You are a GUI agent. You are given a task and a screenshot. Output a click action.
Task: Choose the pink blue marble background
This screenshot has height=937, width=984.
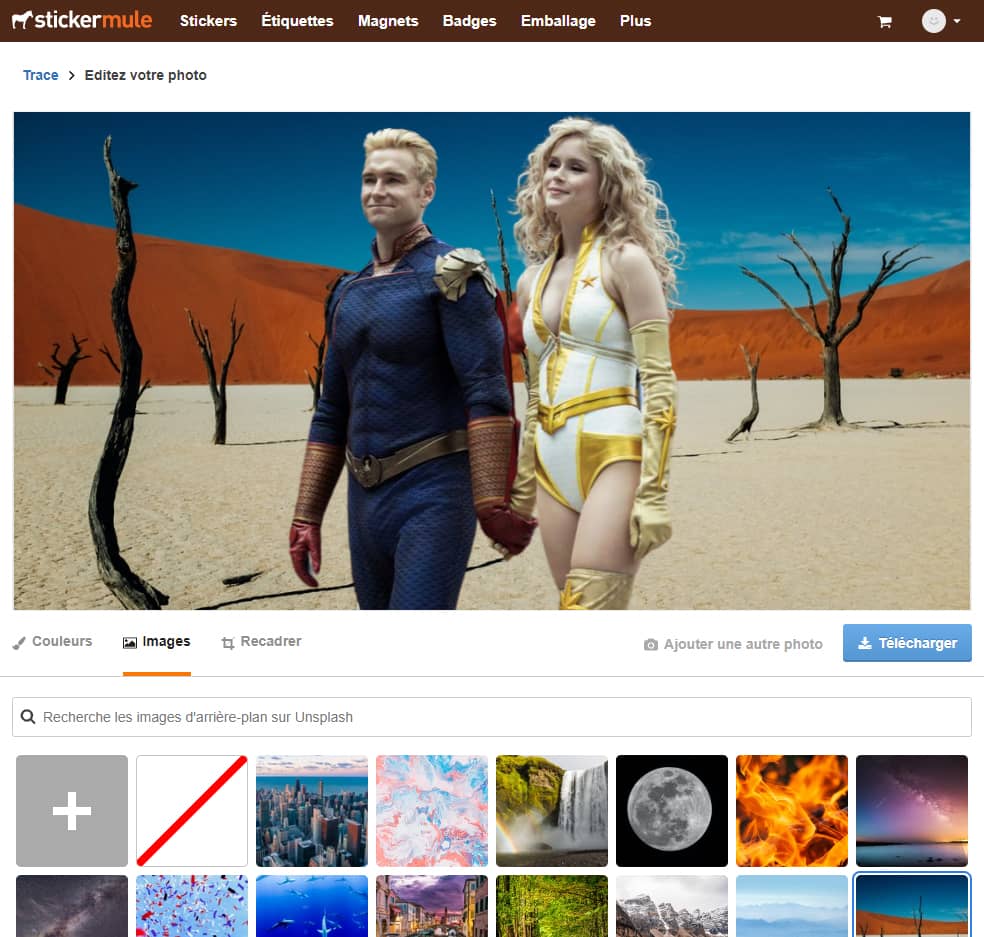[x=432, y=810]
